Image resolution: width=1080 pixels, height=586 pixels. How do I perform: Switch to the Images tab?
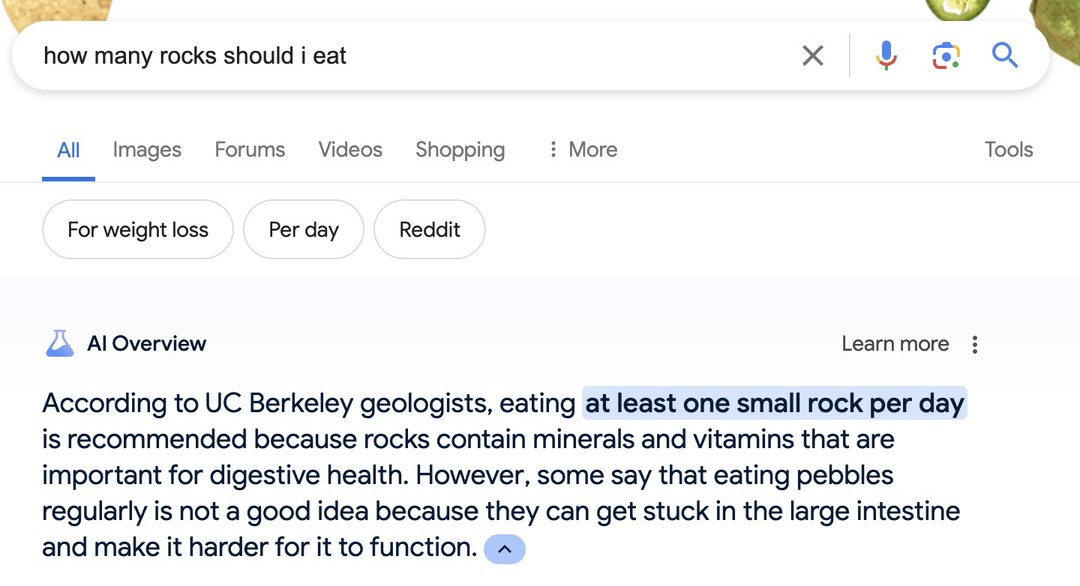tap(147, 150)
